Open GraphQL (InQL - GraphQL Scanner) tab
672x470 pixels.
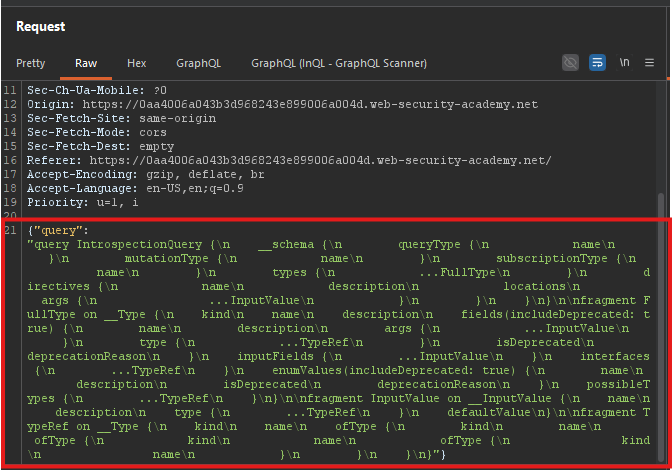tap(339, 63)
